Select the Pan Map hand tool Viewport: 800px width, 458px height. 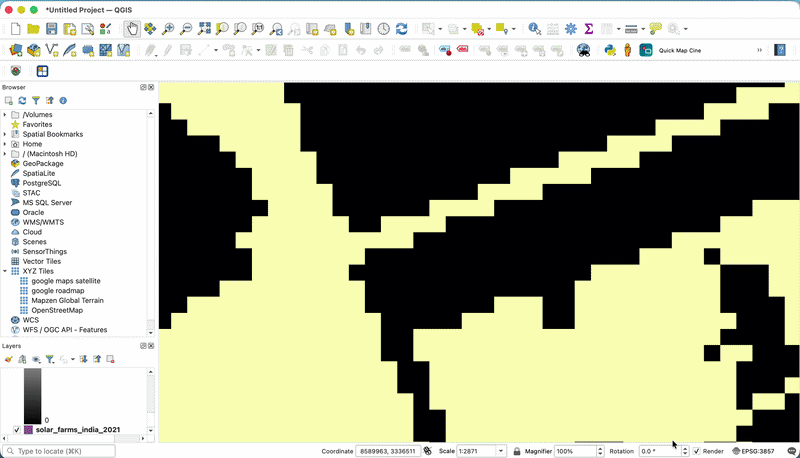point(132,29)
